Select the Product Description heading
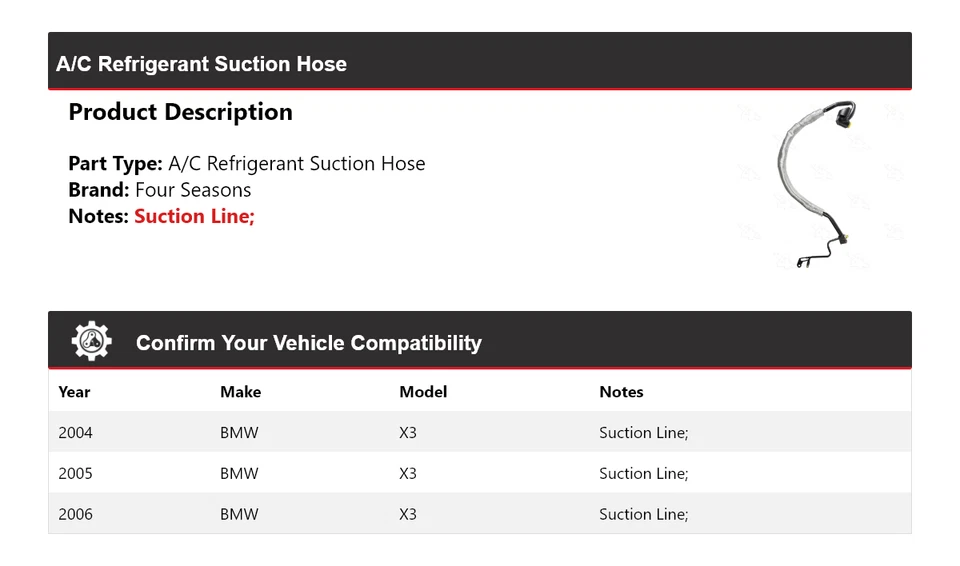Viewport: 960px width, 566px height. pos(180,112)
